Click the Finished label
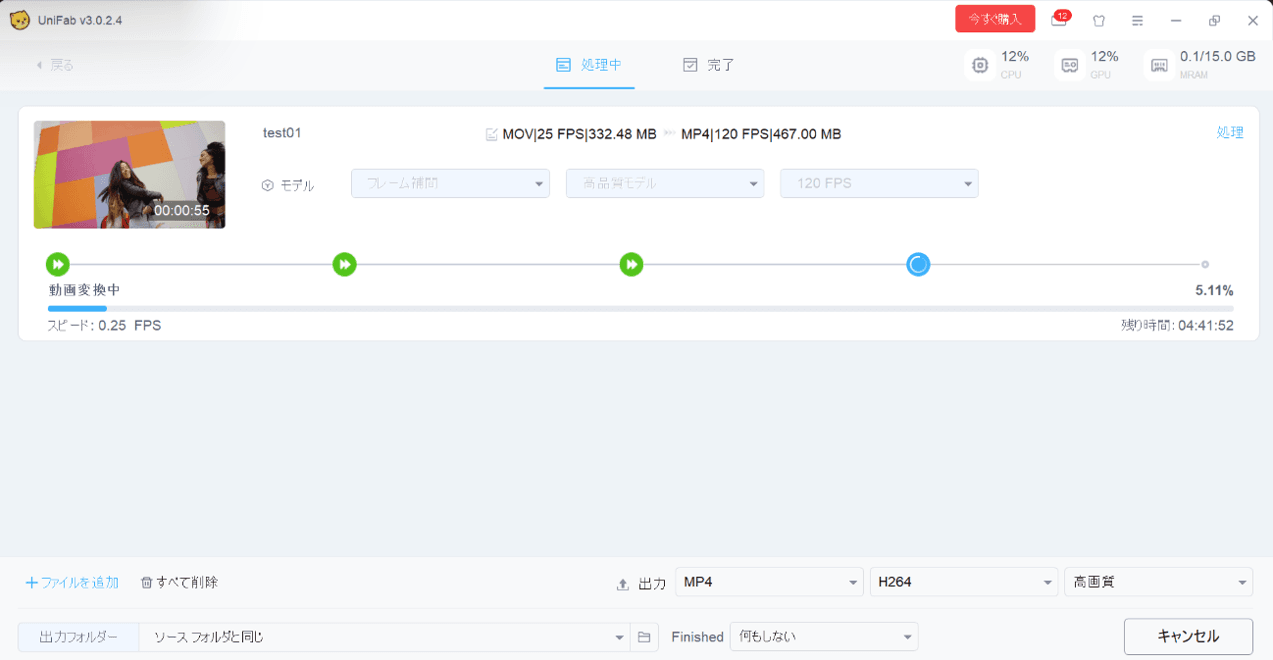The width and height of the screenshot is (1273, 660). 698,637
